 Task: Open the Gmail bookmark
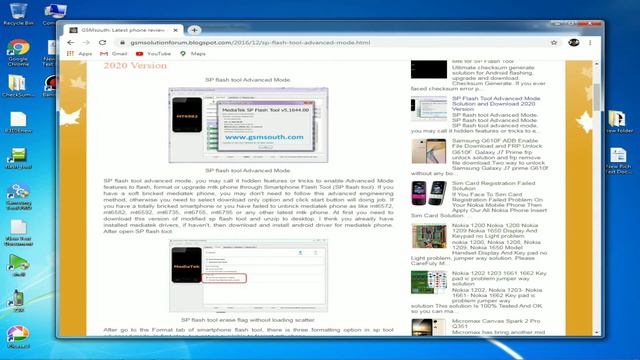click(x=114, y=54)
